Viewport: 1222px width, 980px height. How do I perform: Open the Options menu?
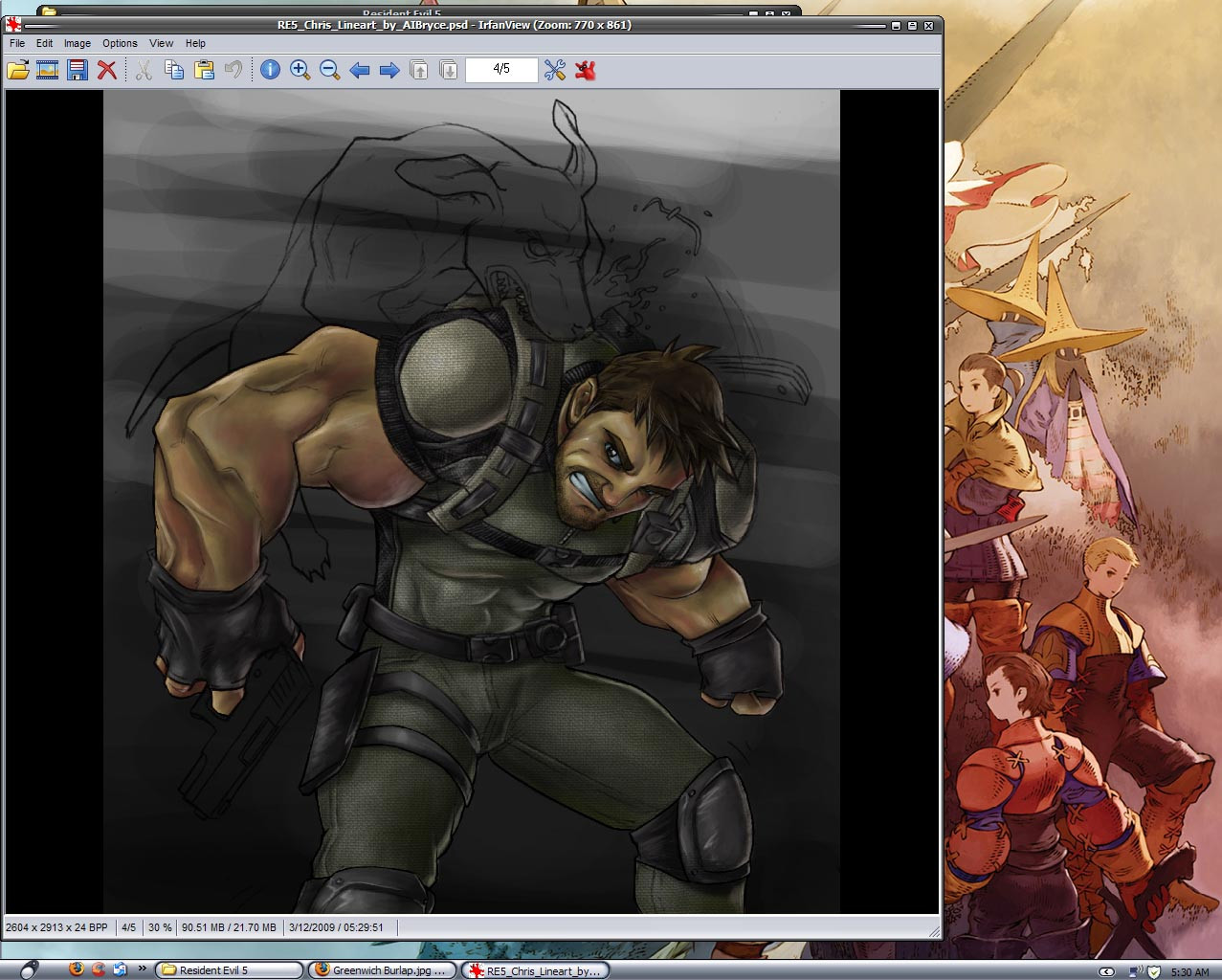point(120,43)
